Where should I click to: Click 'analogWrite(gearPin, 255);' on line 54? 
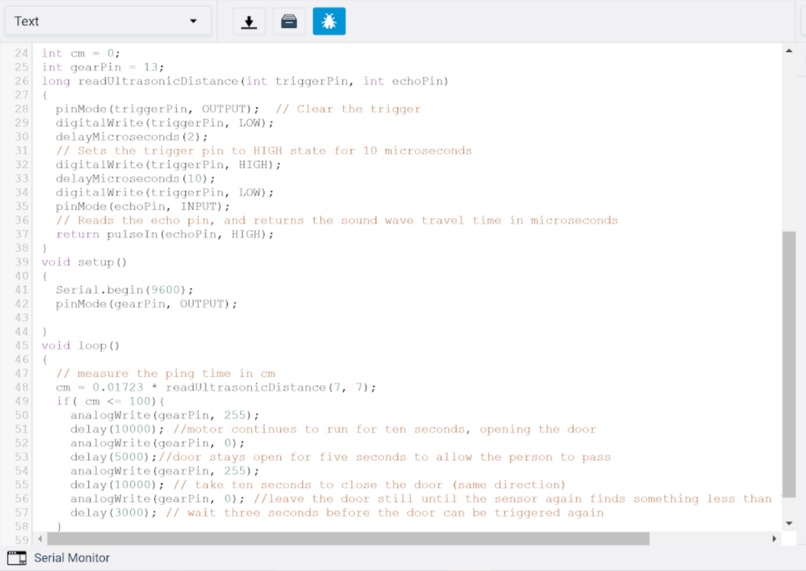click(164, 470)
